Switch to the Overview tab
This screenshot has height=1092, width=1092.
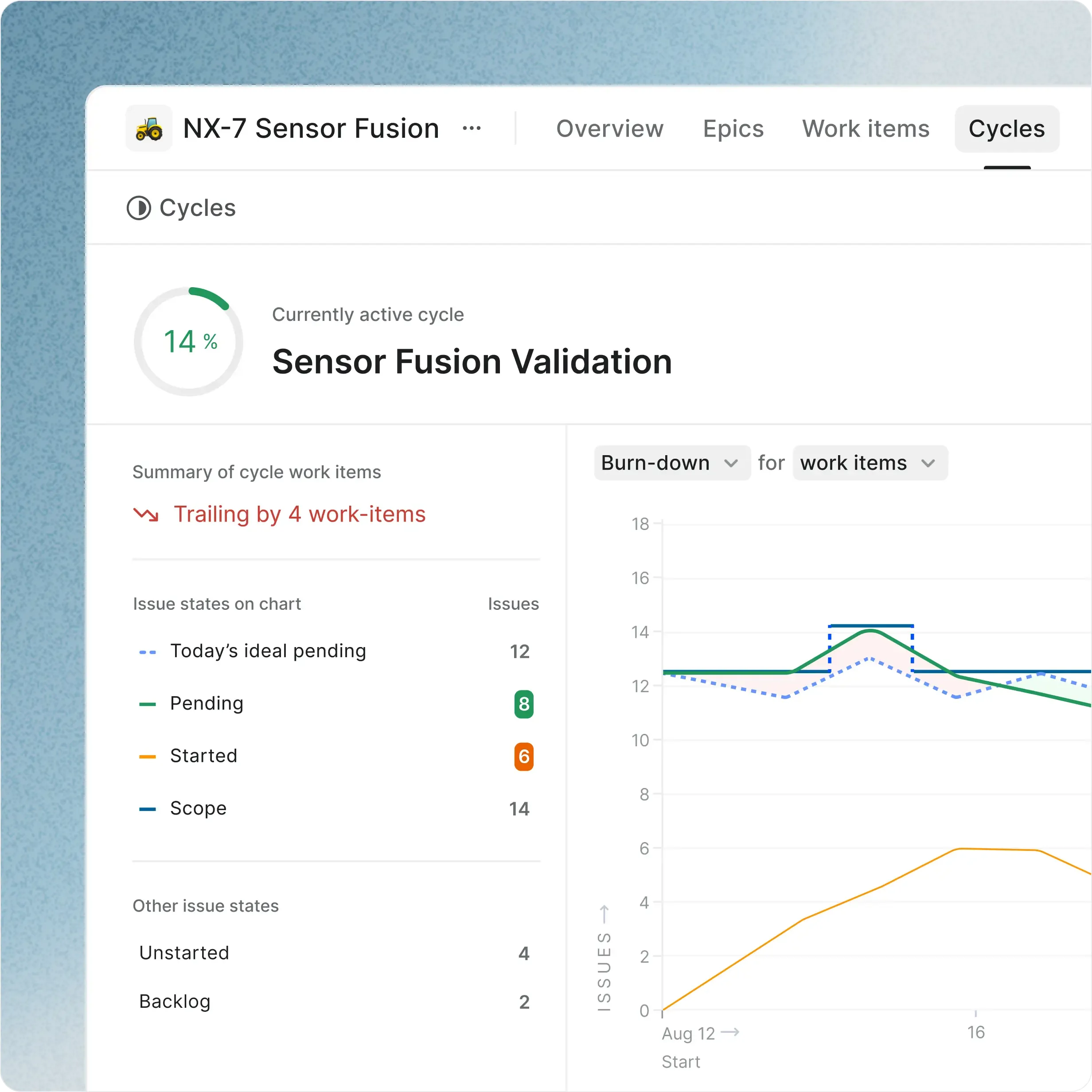pyautogui.click(x=609, y=129)
